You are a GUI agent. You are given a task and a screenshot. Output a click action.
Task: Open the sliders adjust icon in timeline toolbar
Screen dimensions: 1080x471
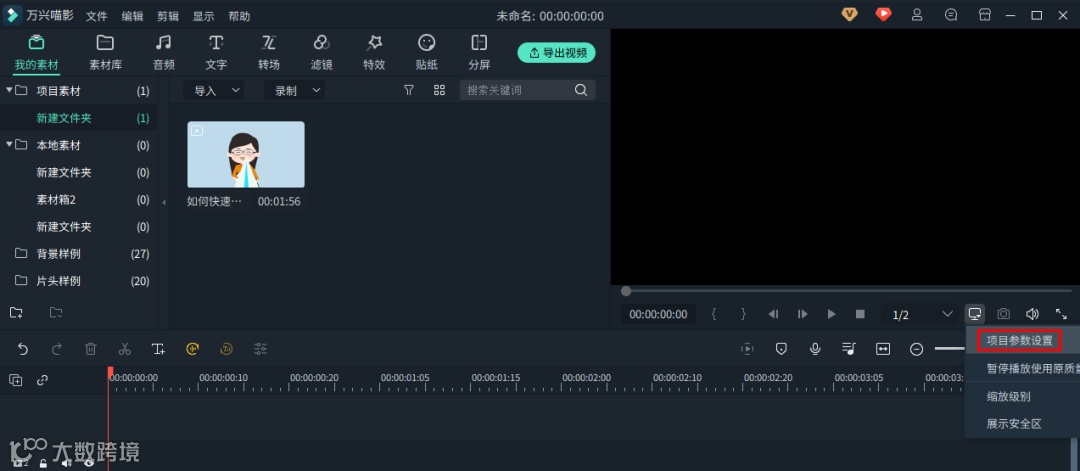pos(260,349)
